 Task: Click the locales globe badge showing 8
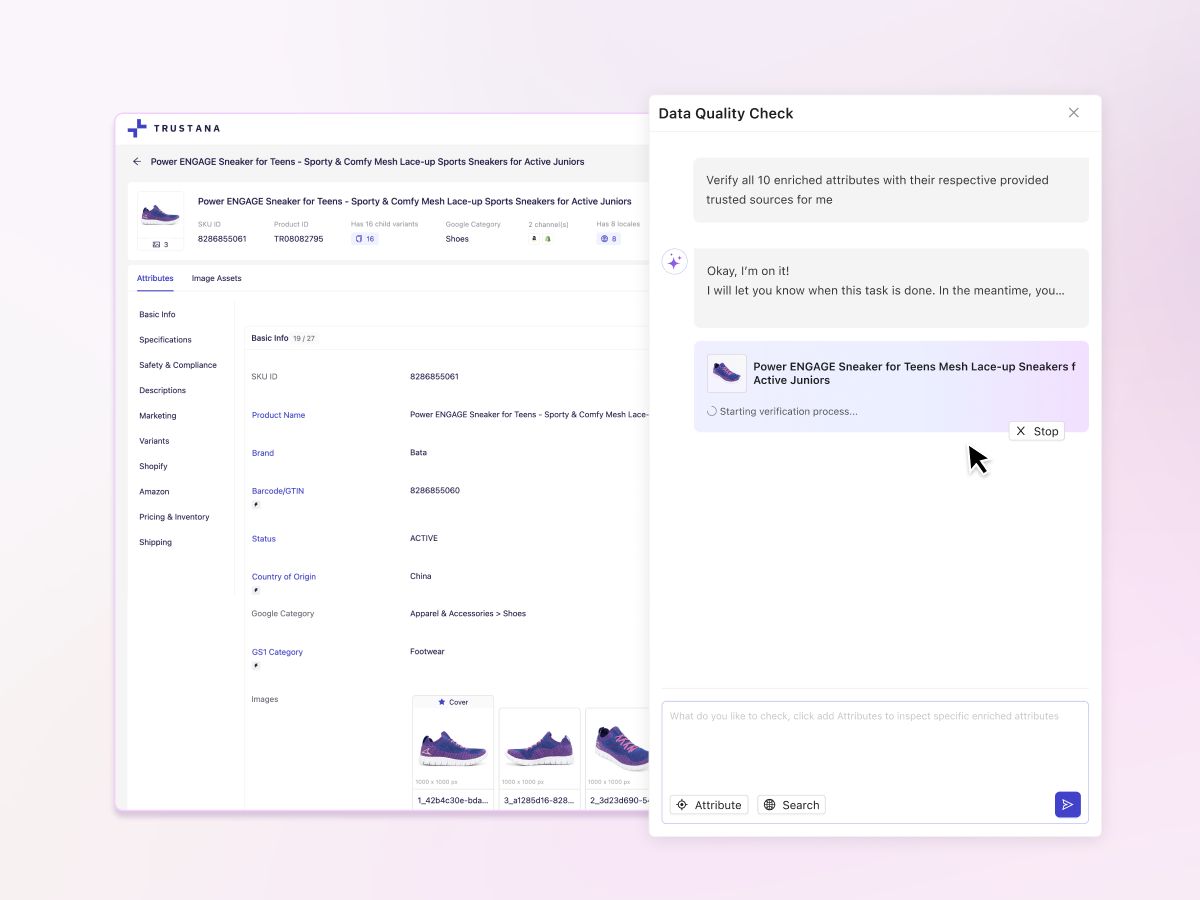608,239
